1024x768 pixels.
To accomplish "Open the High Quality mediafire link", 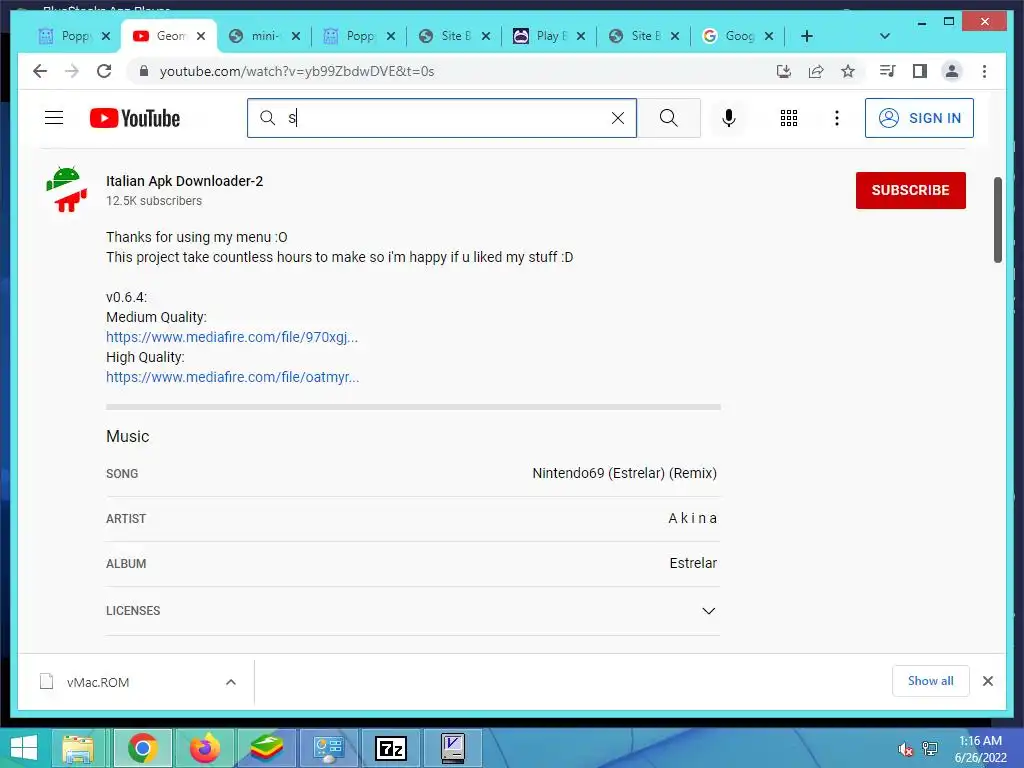I will pos(232,377).
